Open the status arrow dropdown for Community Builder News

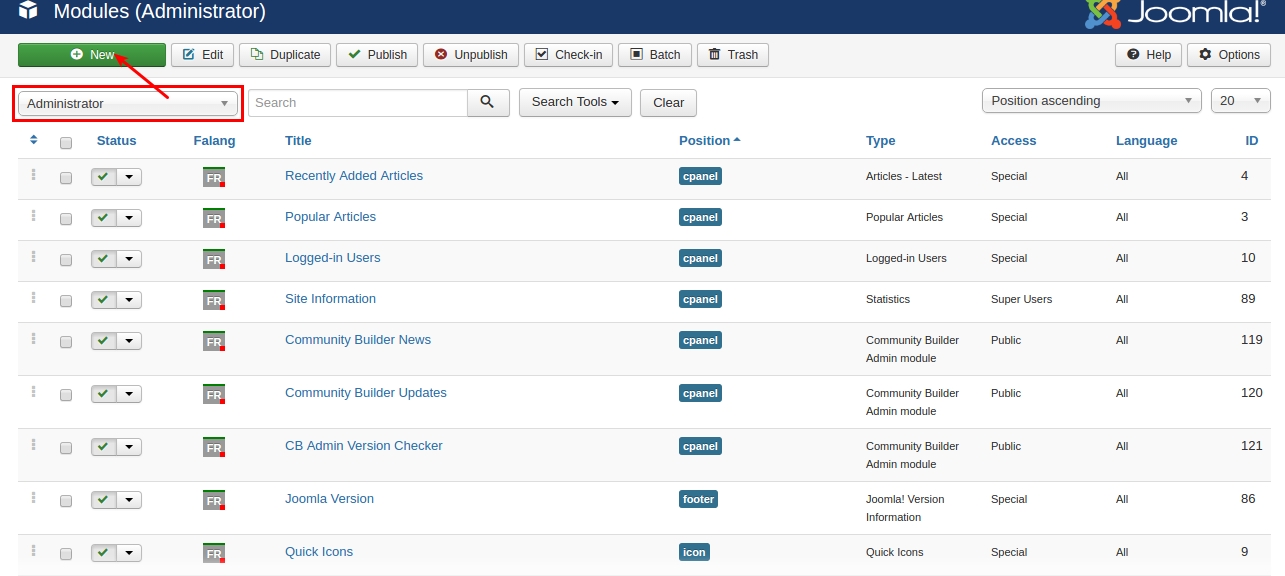coord(130,341)
